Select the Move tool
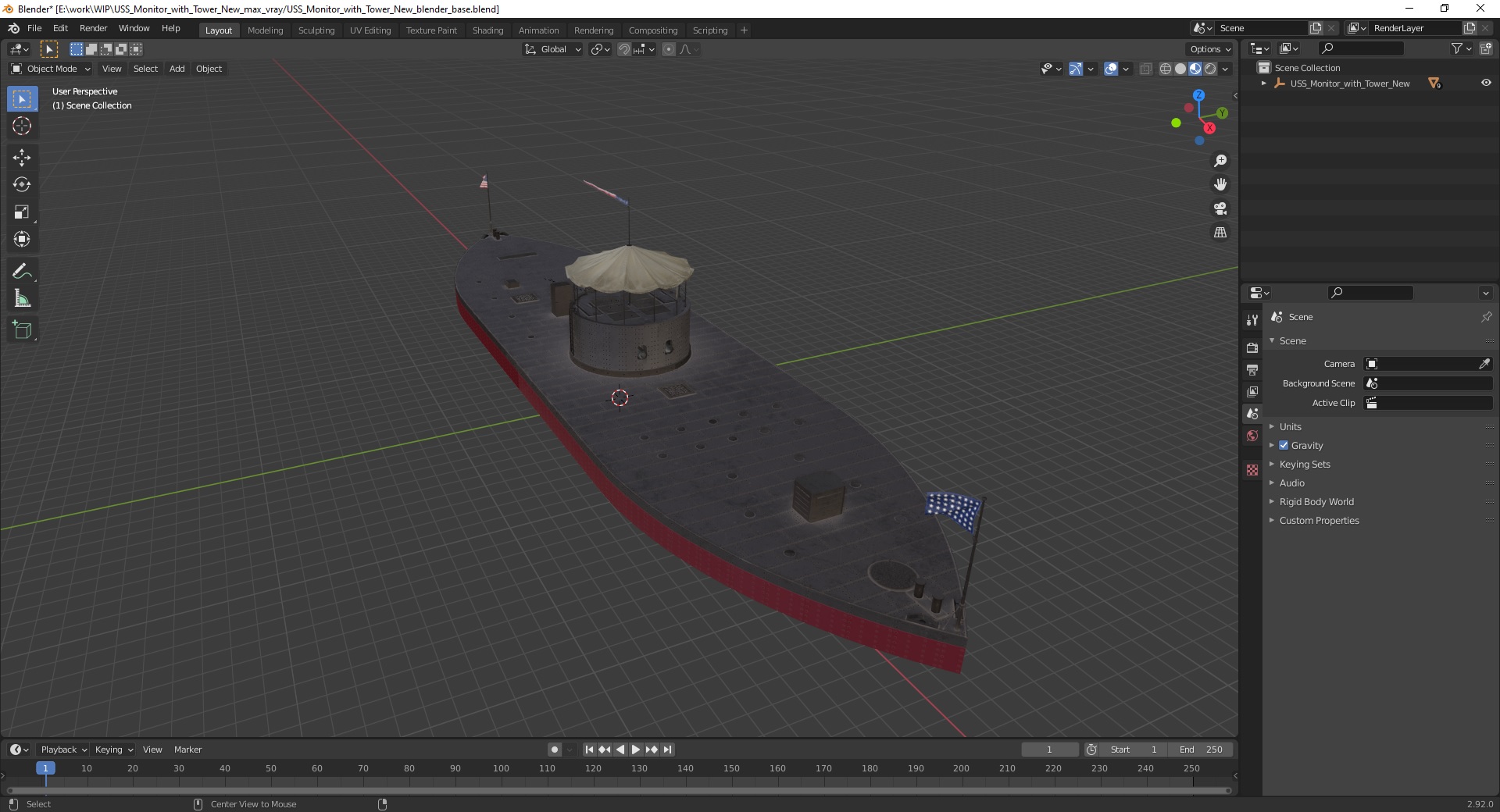 click(x=22, y=158)
